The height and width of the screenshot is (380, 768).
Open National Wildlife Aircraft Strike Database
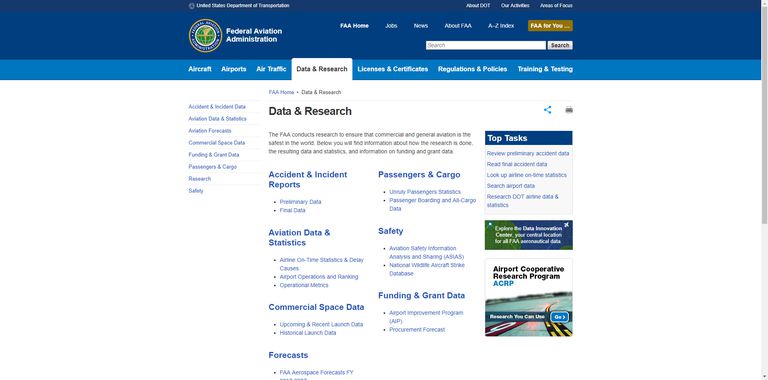tap(427, 269)
